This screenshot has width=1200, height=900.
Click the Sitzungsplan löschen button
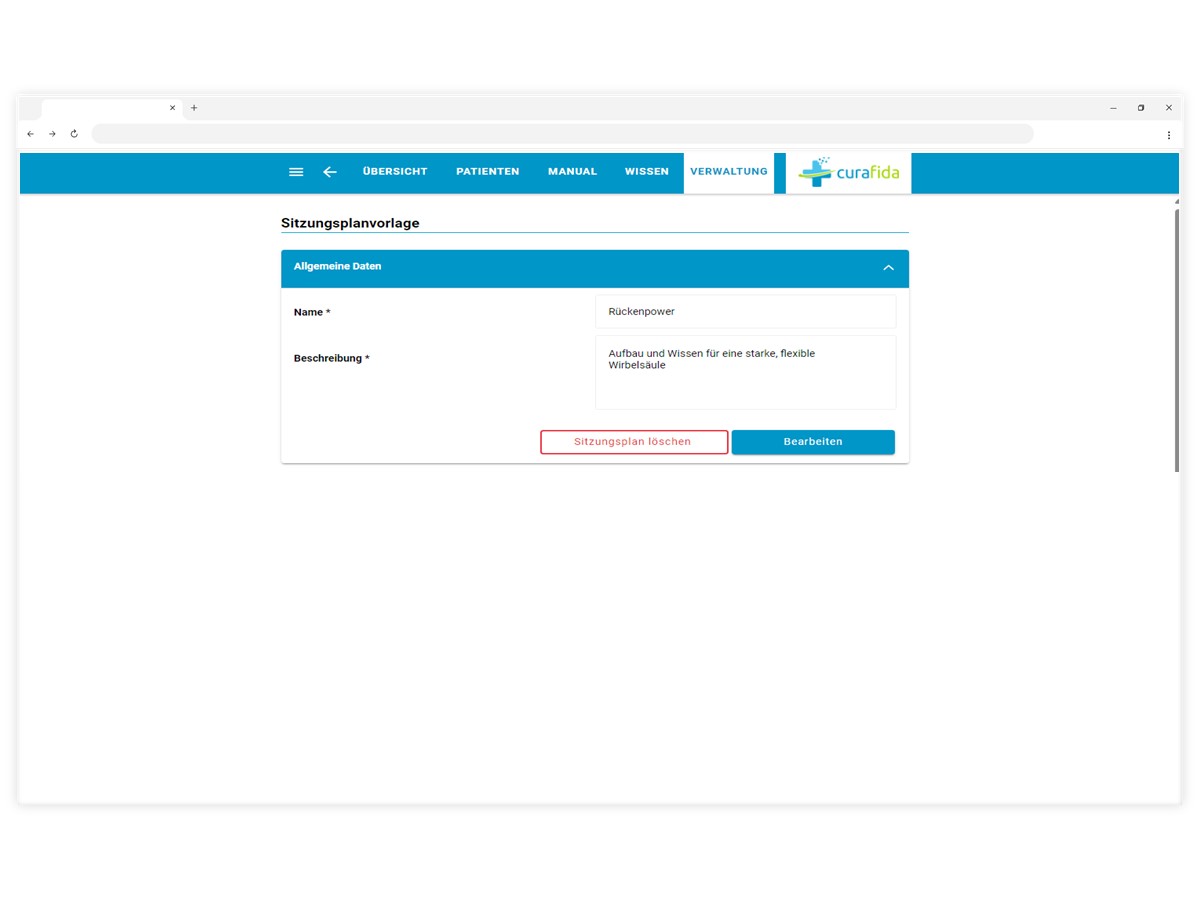pyautogui.click(x=634, y=442)
